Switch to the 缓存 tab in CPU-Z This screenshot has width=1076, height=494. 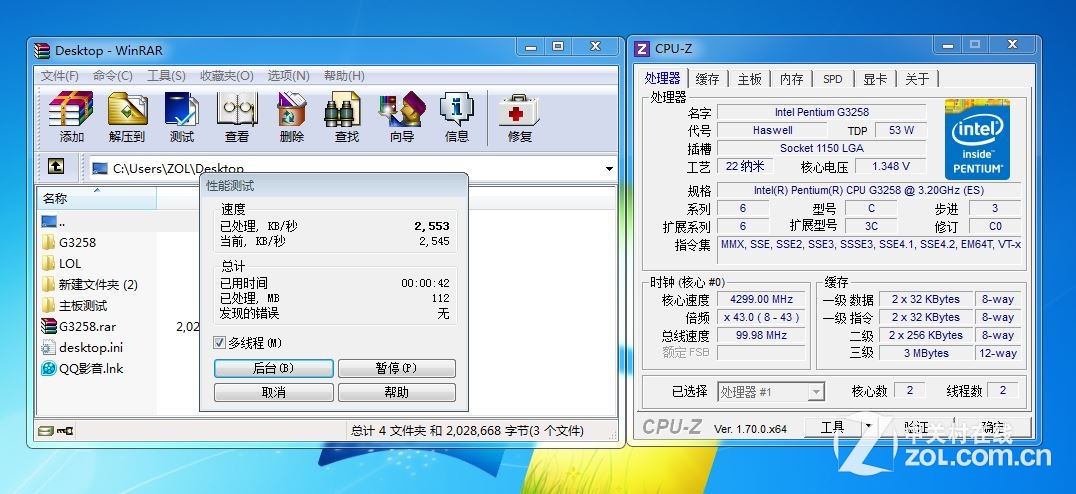tap(707, 79)
